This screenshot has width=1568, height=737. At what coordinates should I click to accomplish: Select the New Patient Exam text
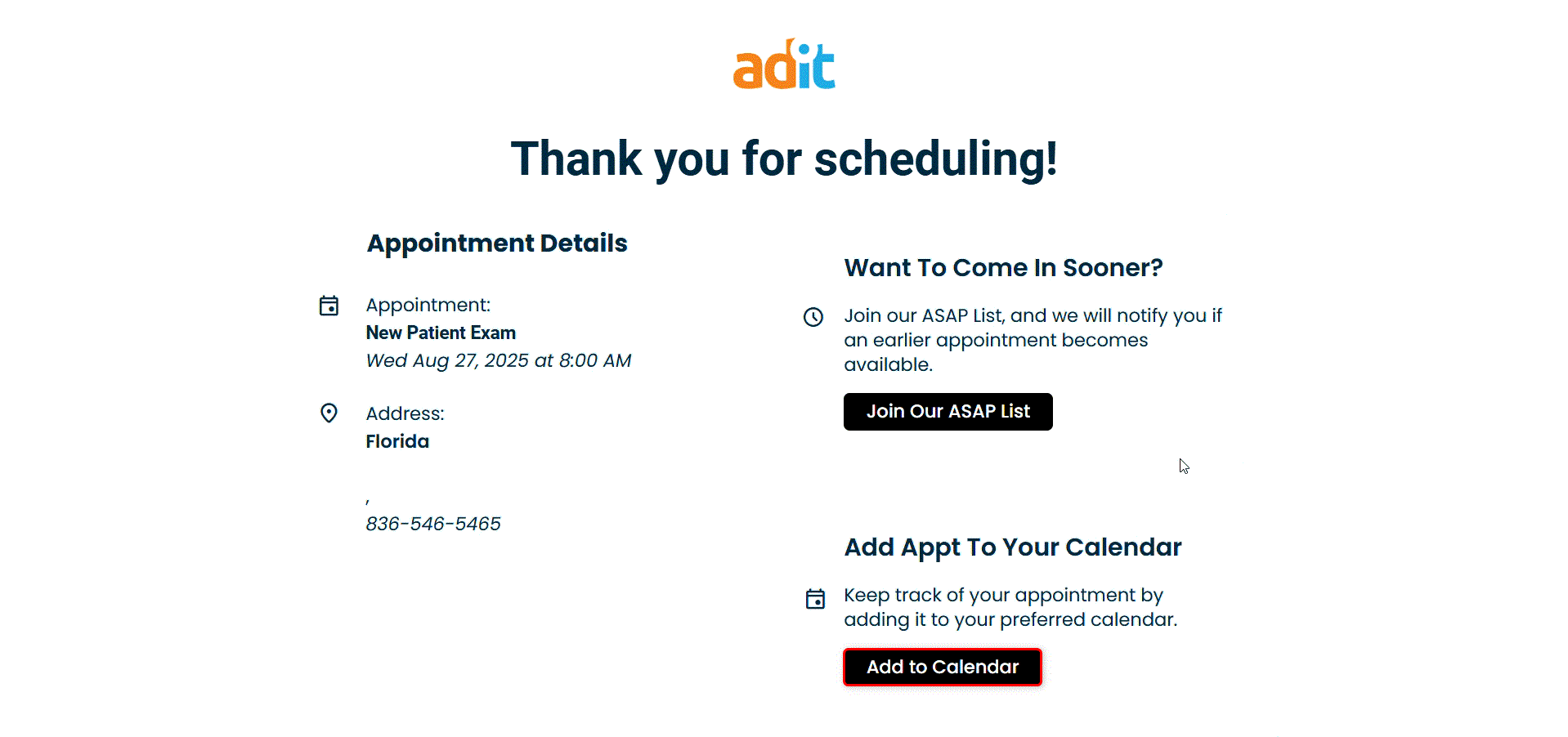coord(441,333)
